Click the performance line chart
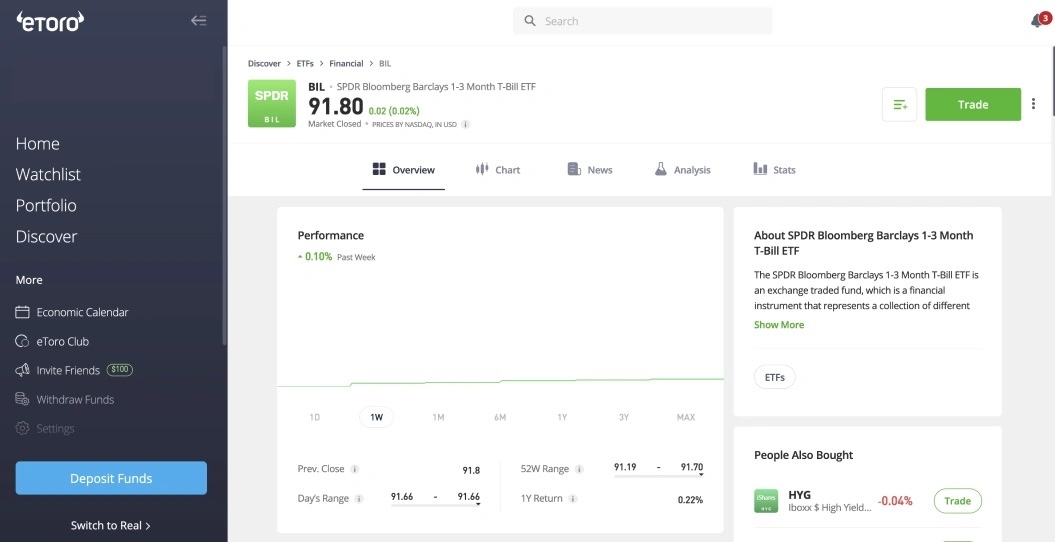The image size is (1055, 542). (x=500, y=383)
